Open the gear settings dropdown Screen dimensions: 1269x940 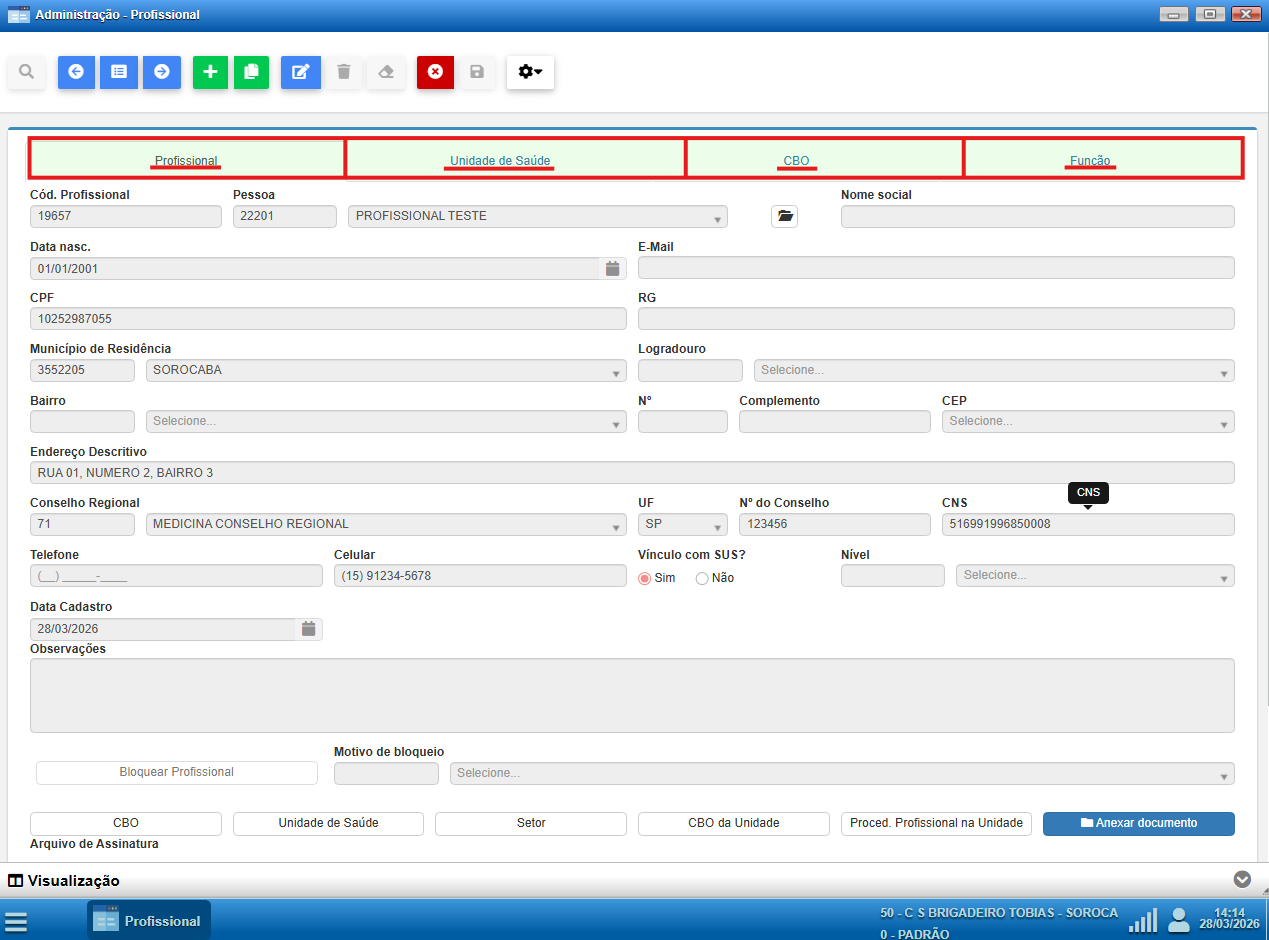[530, 72]
